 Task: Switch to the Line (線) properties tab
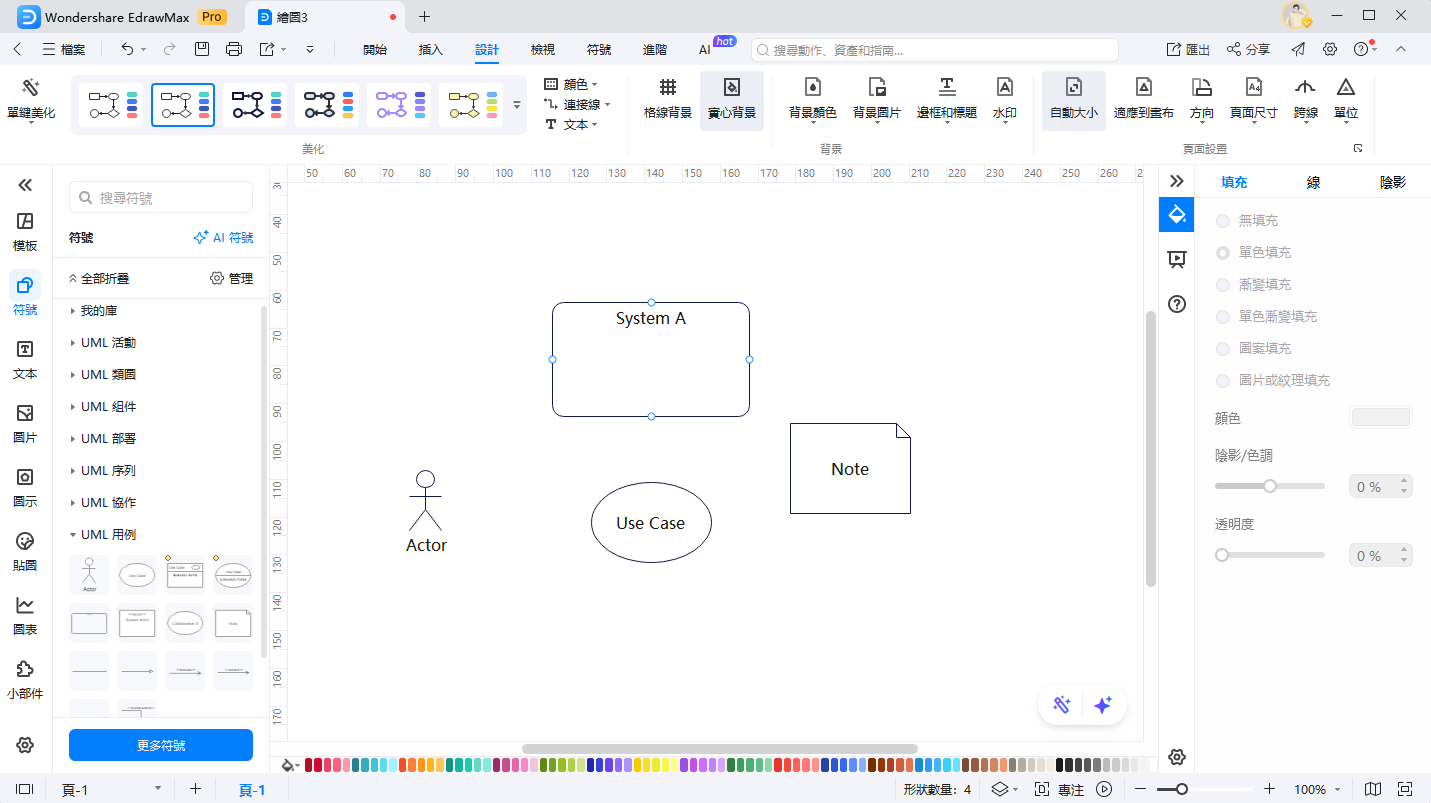click(x=1313, y=182)
